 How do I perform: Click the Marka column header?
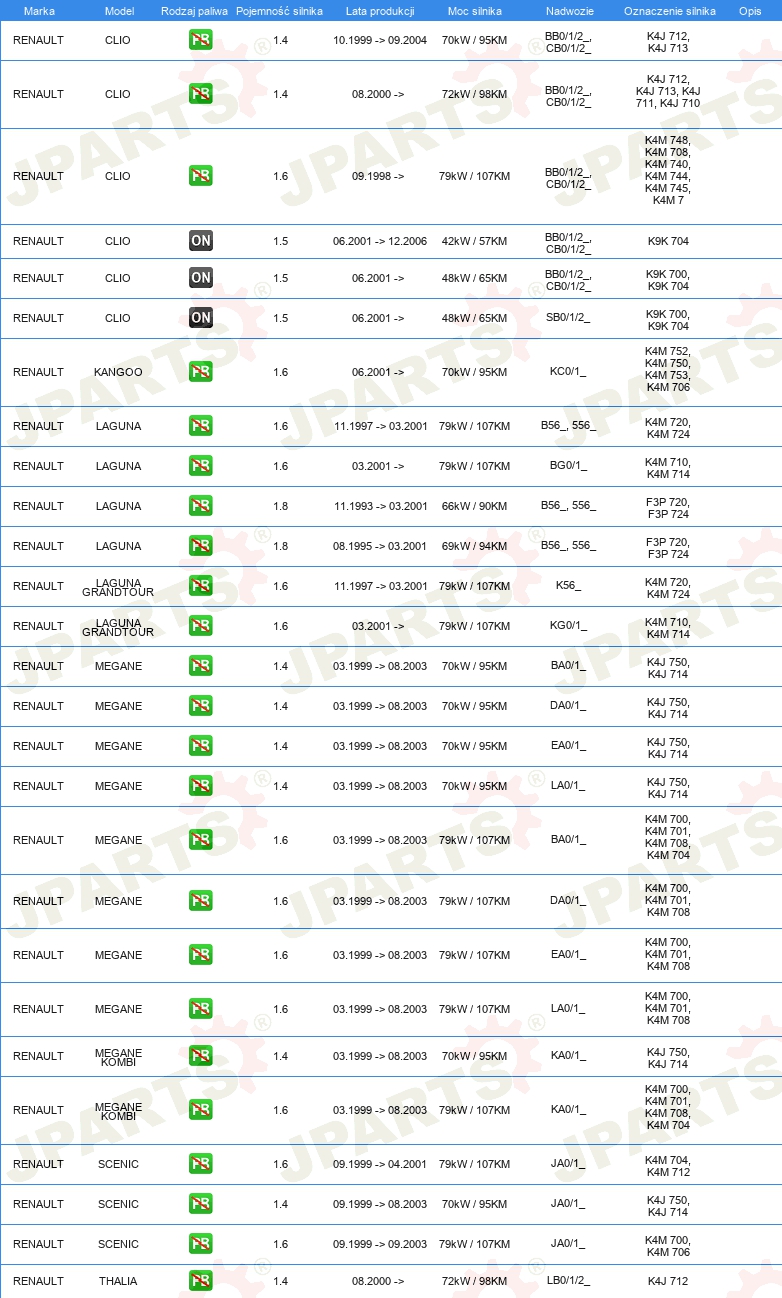(x=39, y=11)
